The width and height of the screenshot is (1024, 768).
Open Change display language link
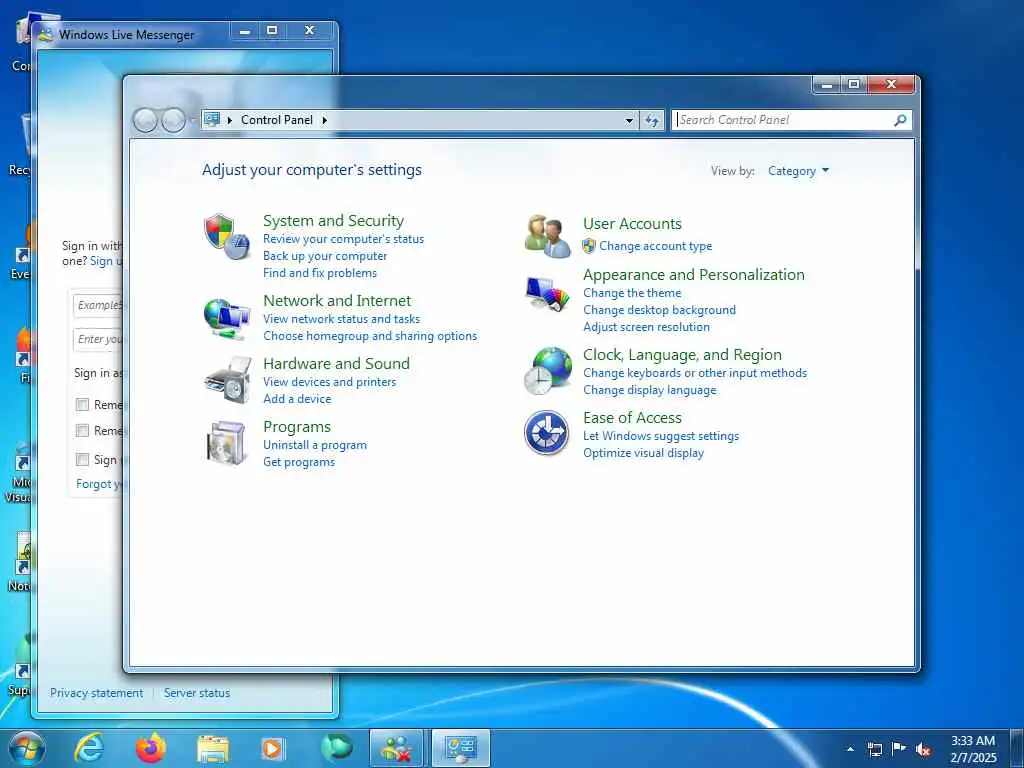649,391
